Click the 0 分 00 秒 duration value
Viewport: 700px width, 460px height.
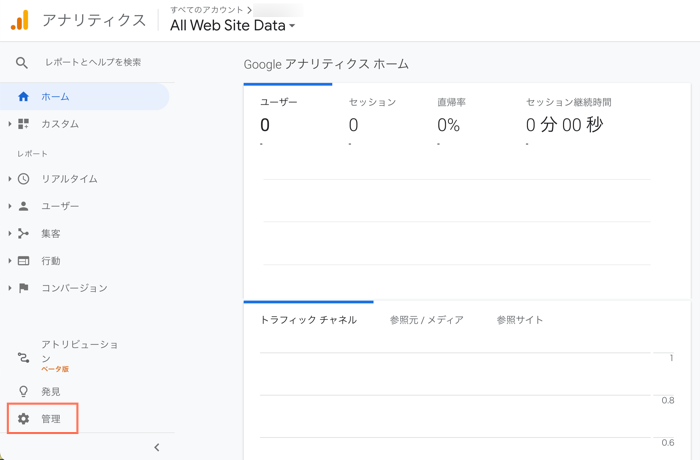pos(564,125)
